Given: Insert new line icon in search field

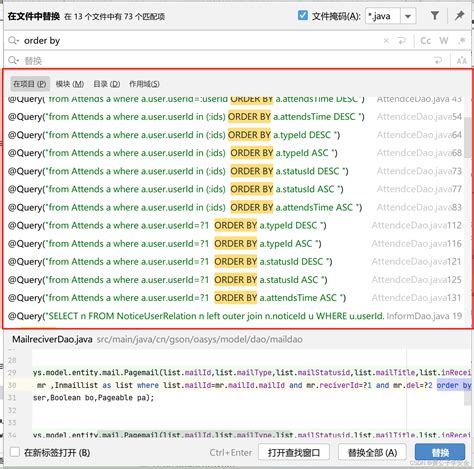Looking at the screenshot, I should point(402,41).
